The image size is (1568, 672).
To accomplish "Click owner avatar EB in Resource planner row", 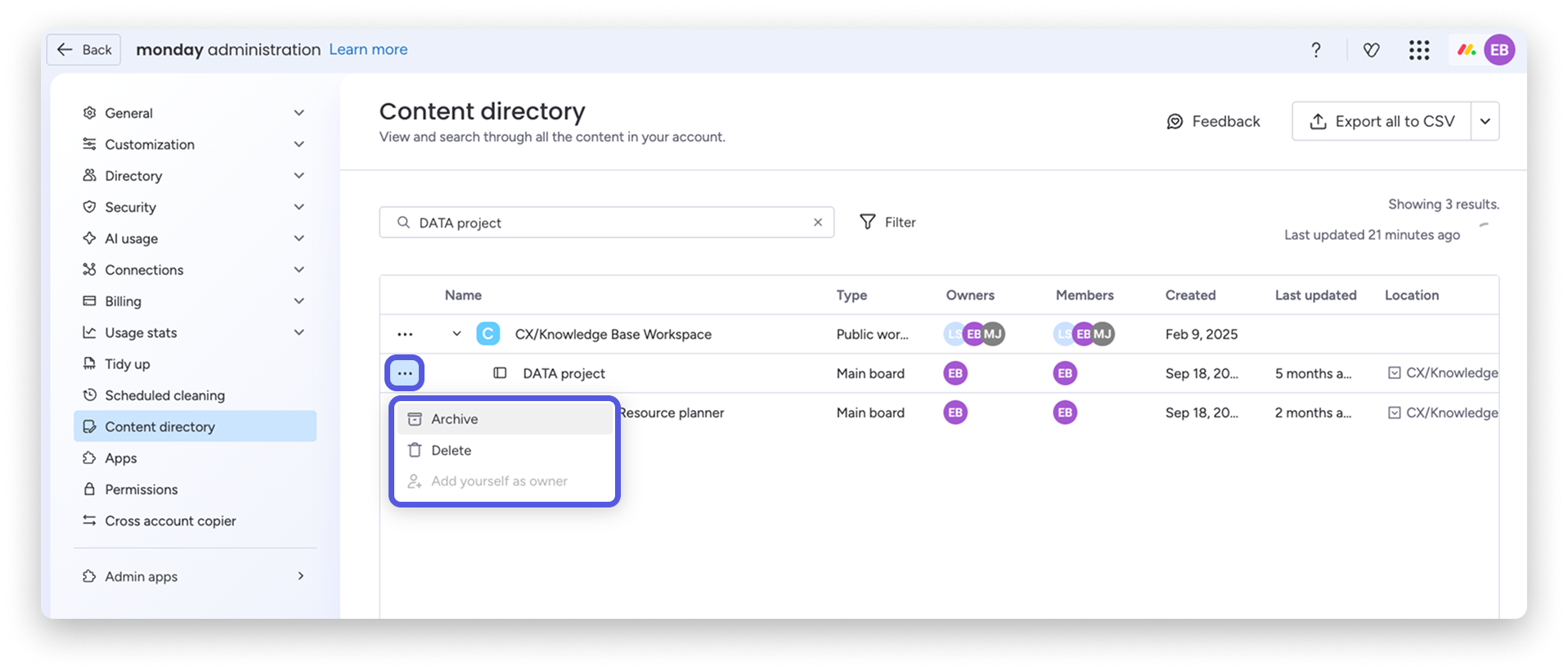I will pyautogui.click(x=955, y=413).
